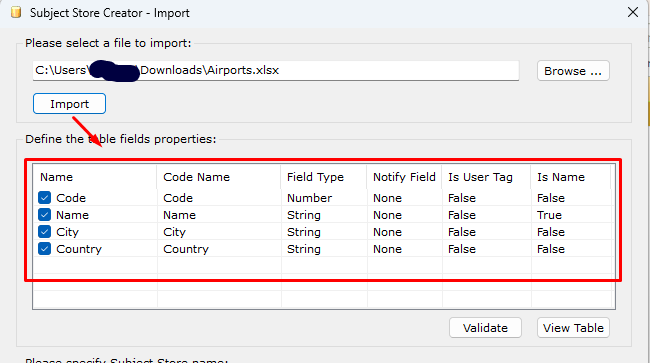This screenshot has height=363, width=650.
Task: Click the Import button
Action: tap(69, 104)
